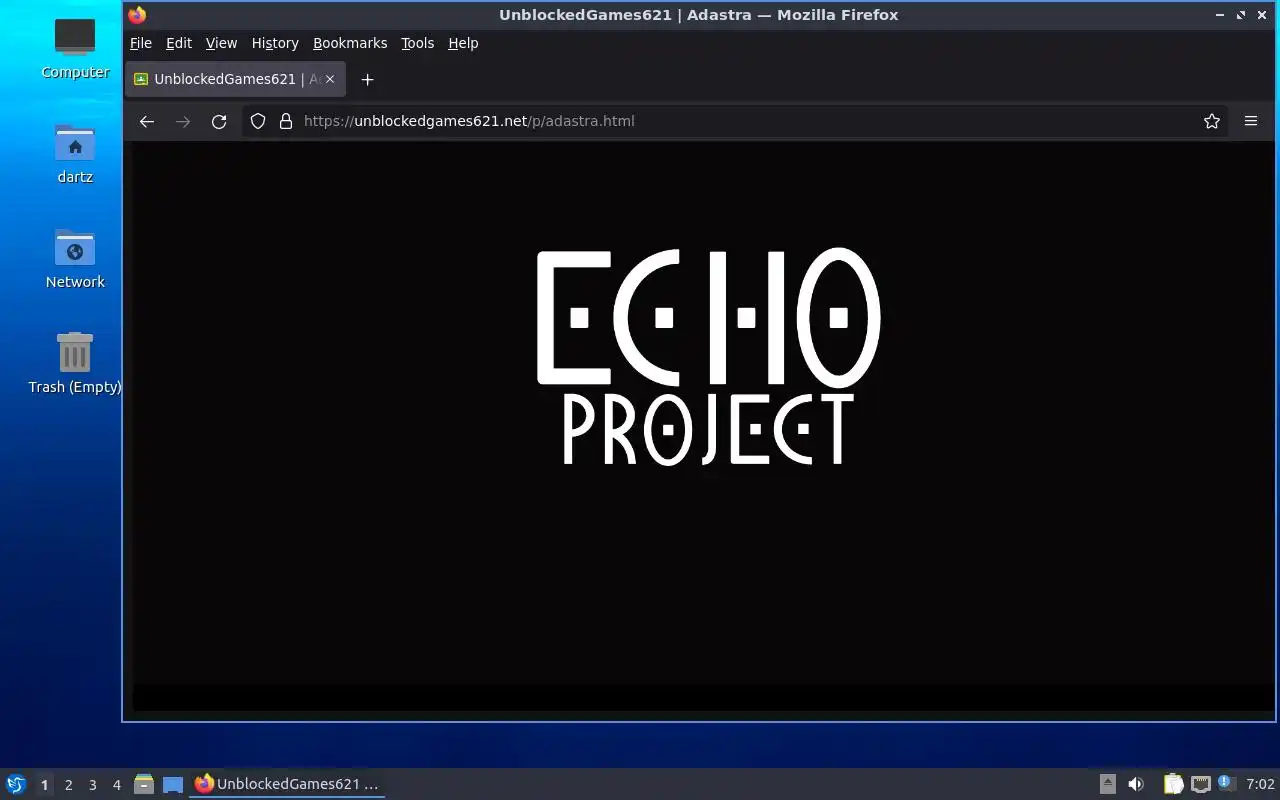The height and width of the screenshot is (800, 1280).
Task: Maximize the Firefox window
Action: point(1241,15)
